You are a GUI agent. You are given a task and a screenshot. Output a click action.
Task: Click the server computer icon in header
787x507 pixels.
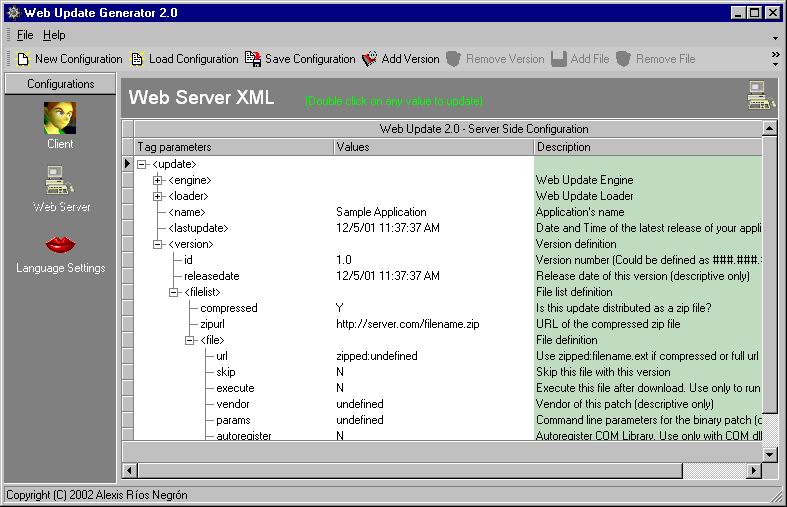pos(761,96)
